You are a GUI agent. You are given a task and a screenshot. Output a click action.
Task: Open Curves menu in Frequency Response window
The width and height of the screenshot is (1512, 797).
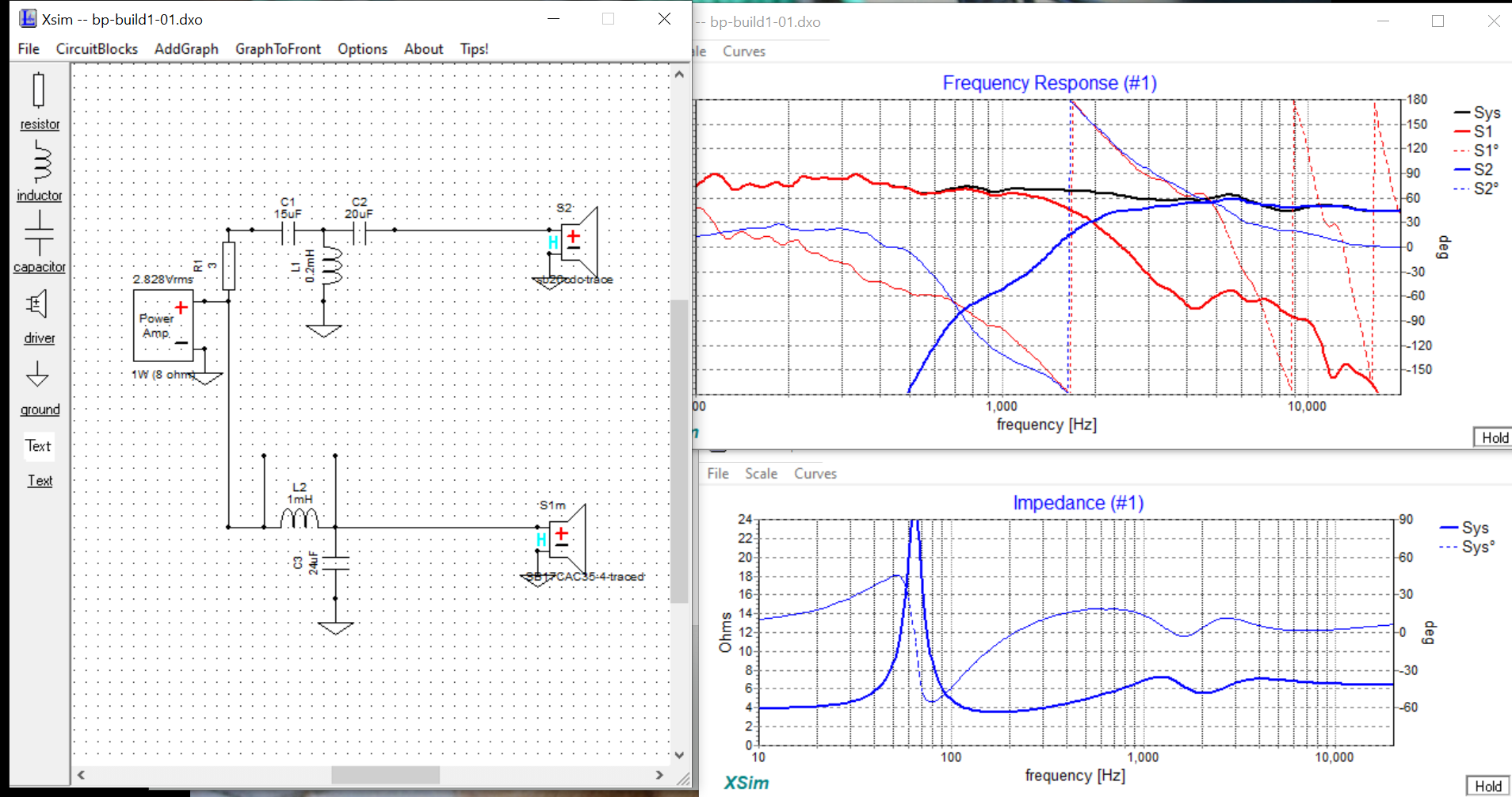[744, 51]
